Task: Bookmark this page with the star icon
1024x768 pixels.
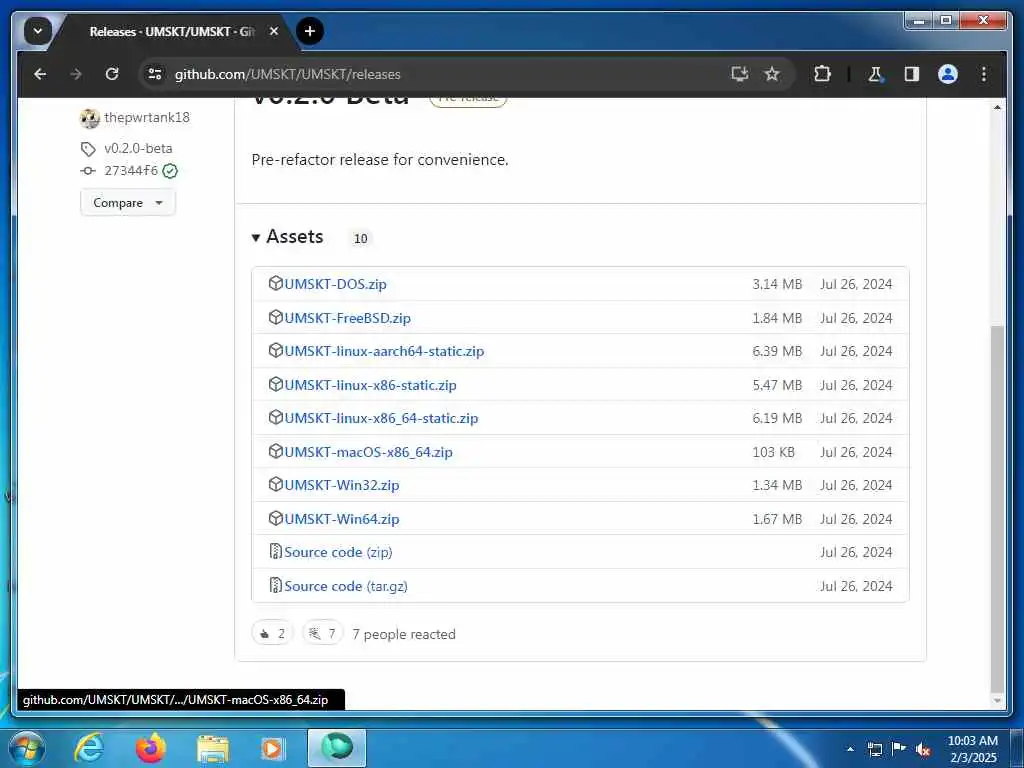Action: (772, 74)
